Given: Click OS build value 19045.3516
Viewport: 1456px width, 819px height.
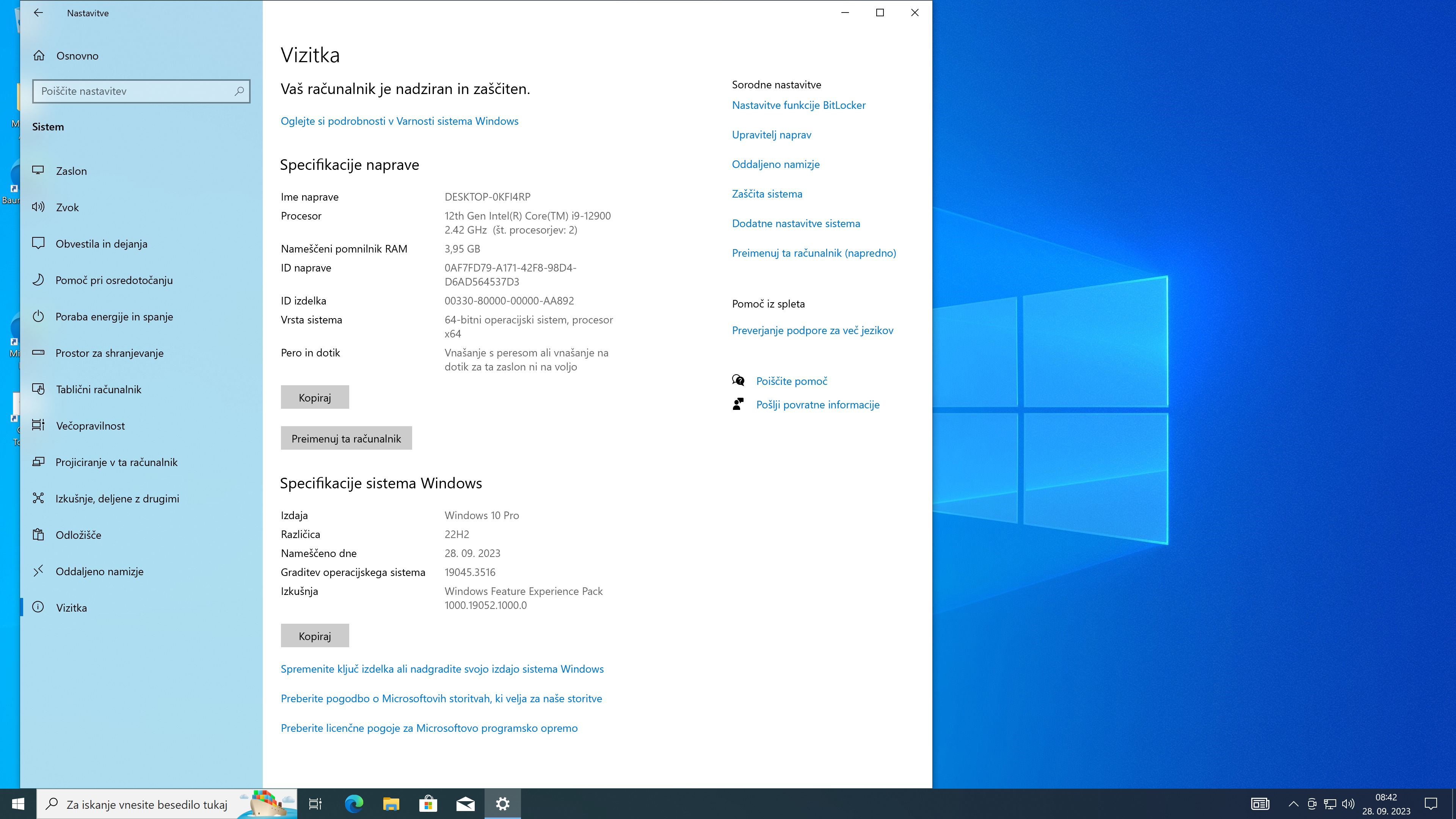Looking at the screenshot, I should 470,573.
